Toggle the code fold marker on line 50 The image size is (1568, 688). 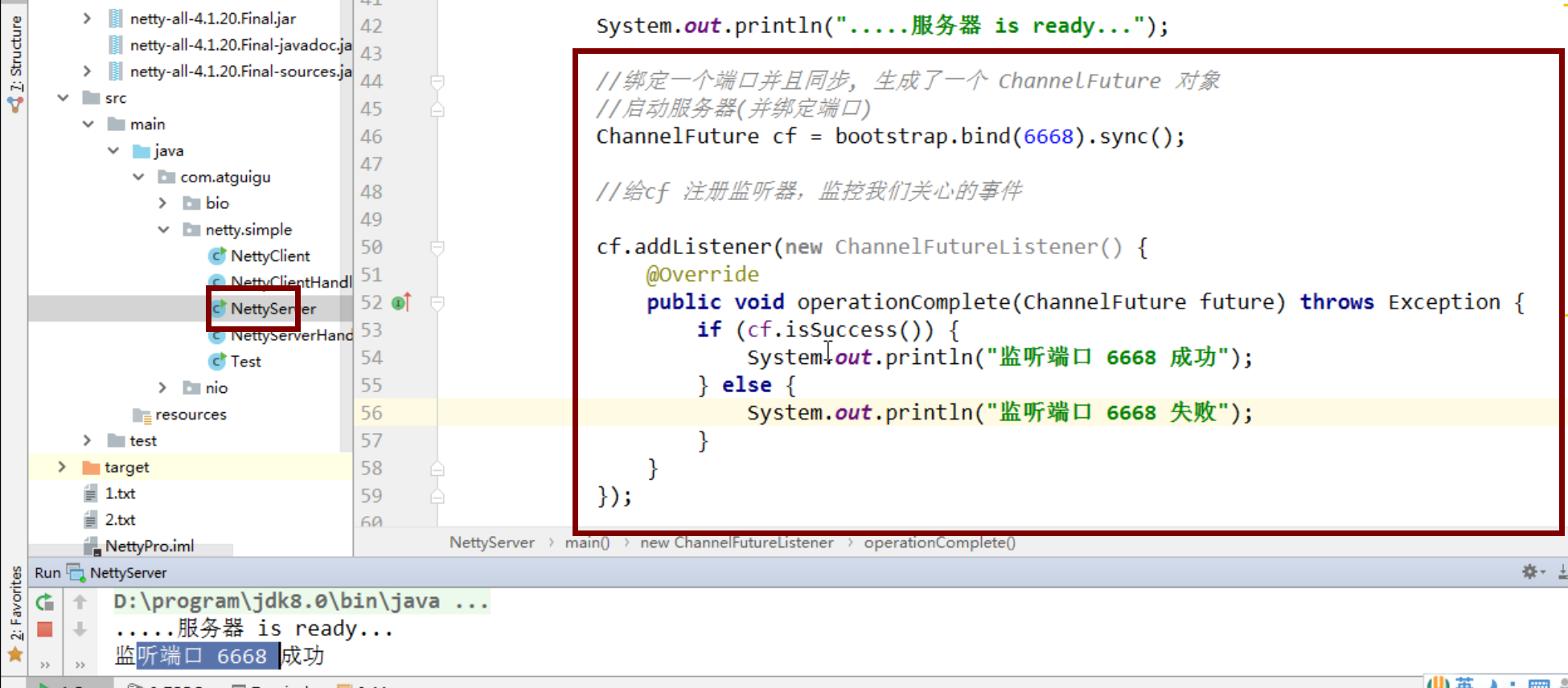[x=437, y=248]
